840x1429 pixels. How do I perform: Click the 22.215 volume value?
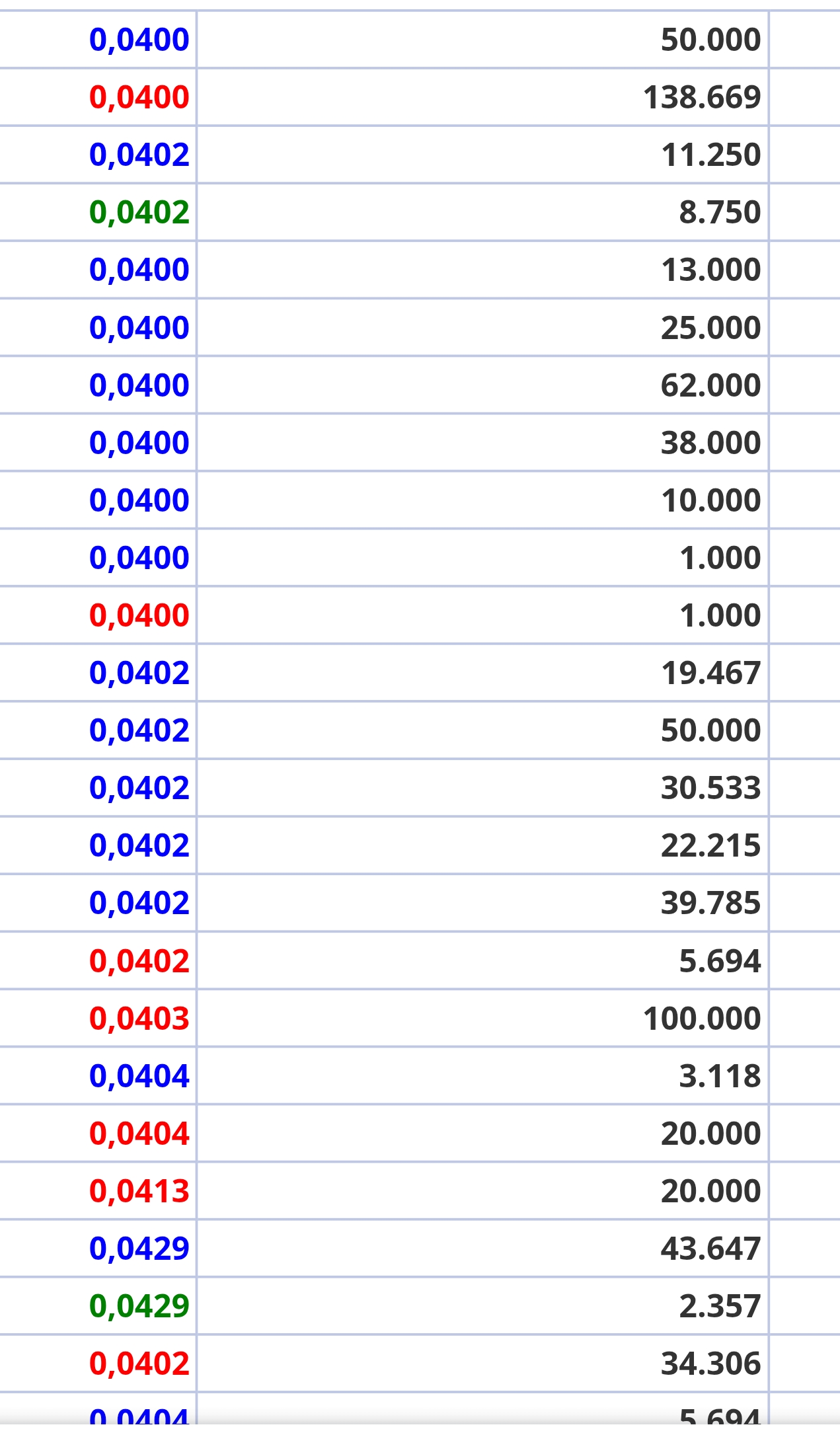tap(710, 845)
